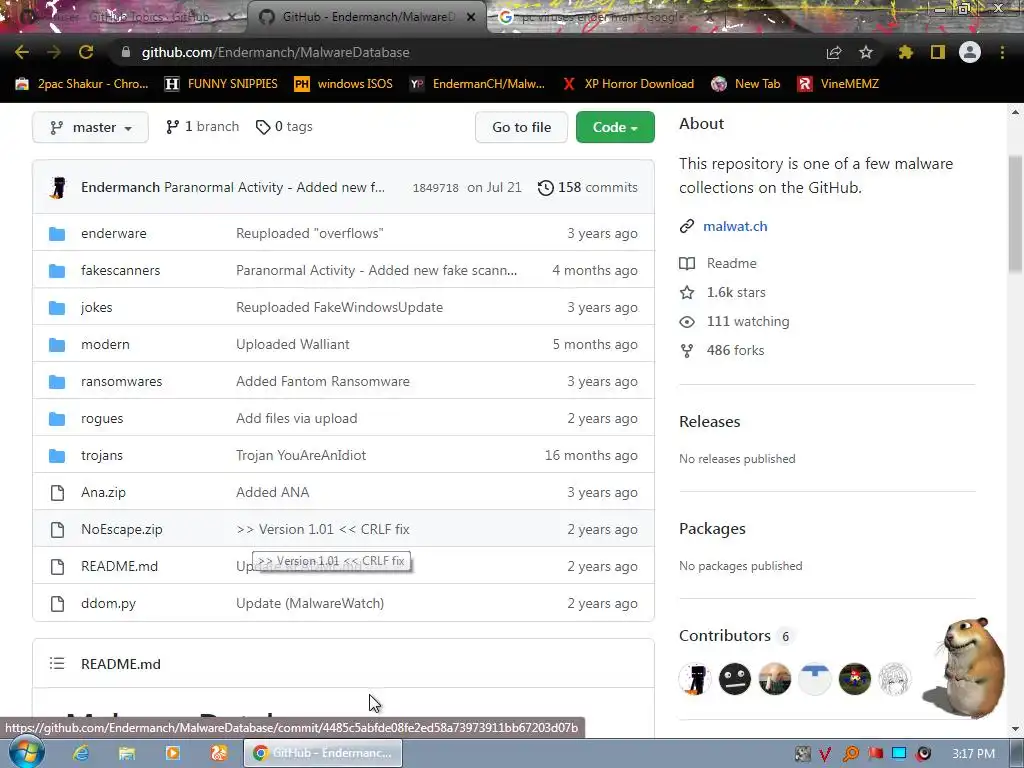Open the Releases heading link
The image size is (1024, 768).
(x=709, y=422)
